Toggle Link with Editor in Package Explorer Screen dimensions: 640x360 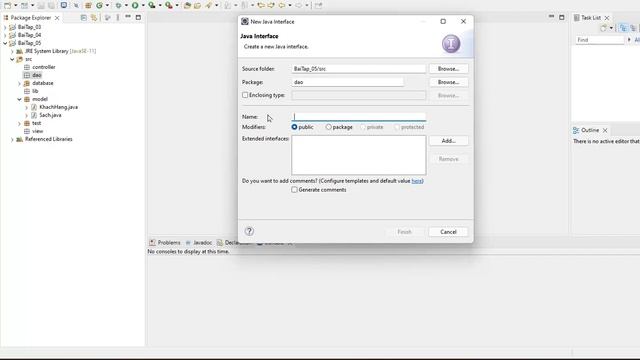[x=94, y=18]
